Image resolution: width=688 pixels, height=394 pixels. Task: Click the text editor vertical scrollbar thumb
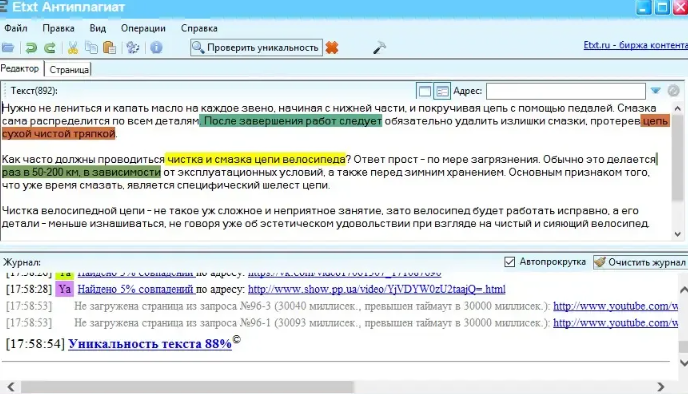pos(677,158)
